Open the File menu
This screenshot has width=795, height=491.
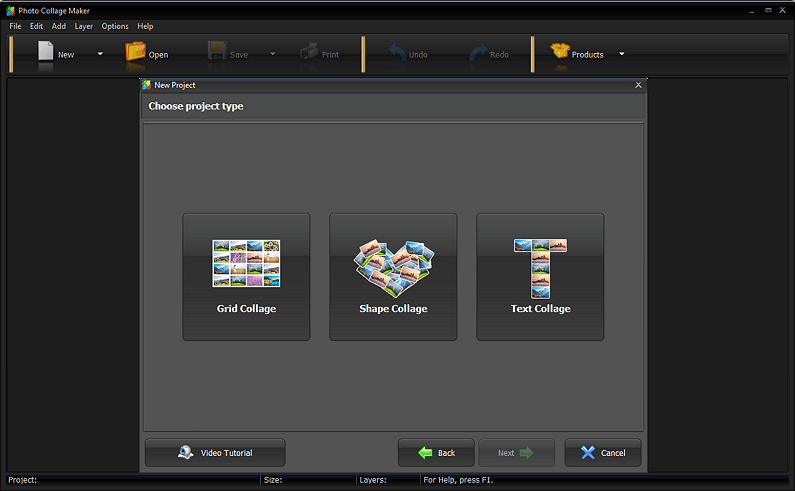15,26
